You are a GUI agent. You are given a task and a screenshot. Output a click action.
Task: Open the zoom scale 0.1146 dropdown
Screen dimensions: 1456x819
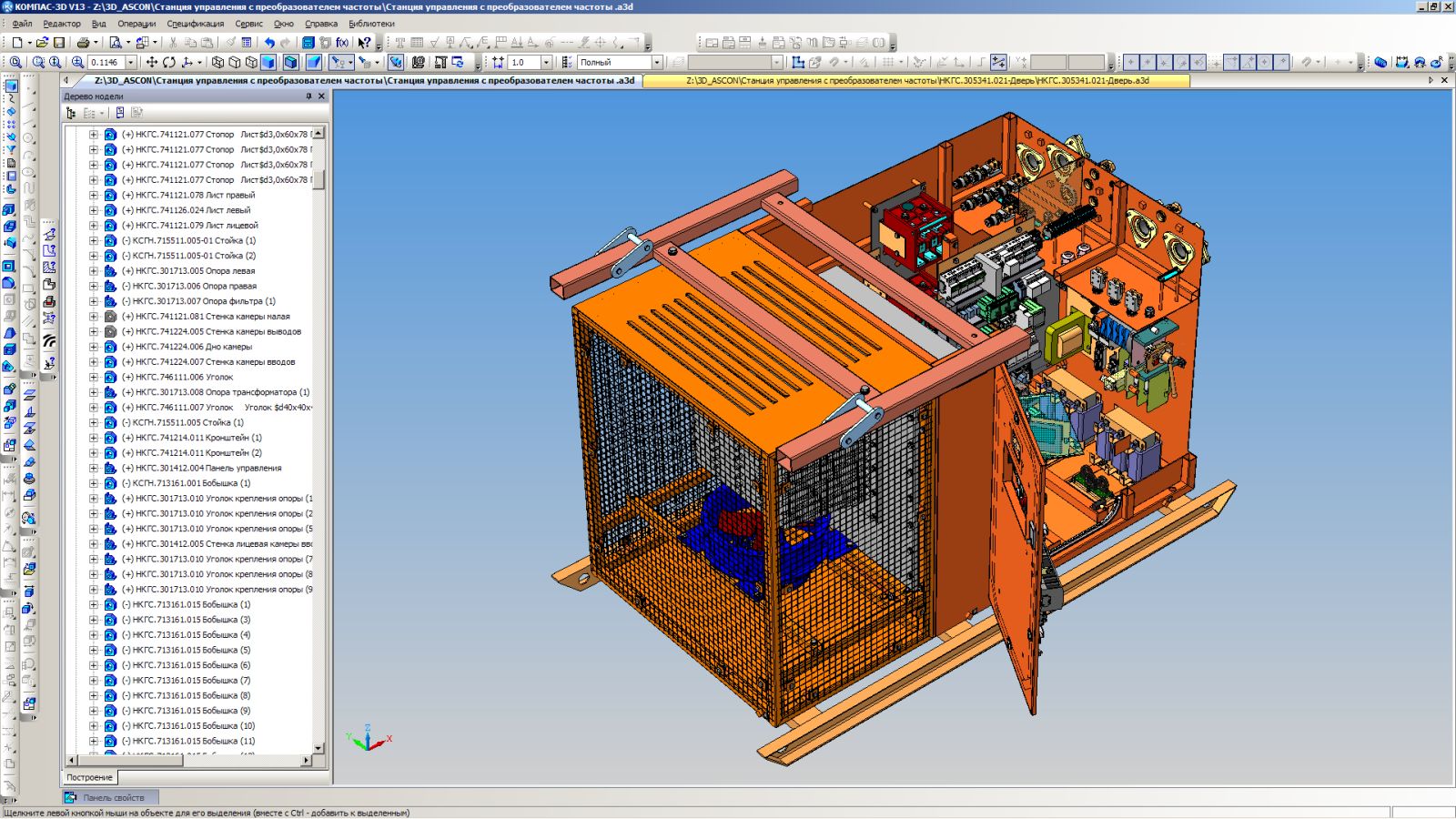point(131,63)
